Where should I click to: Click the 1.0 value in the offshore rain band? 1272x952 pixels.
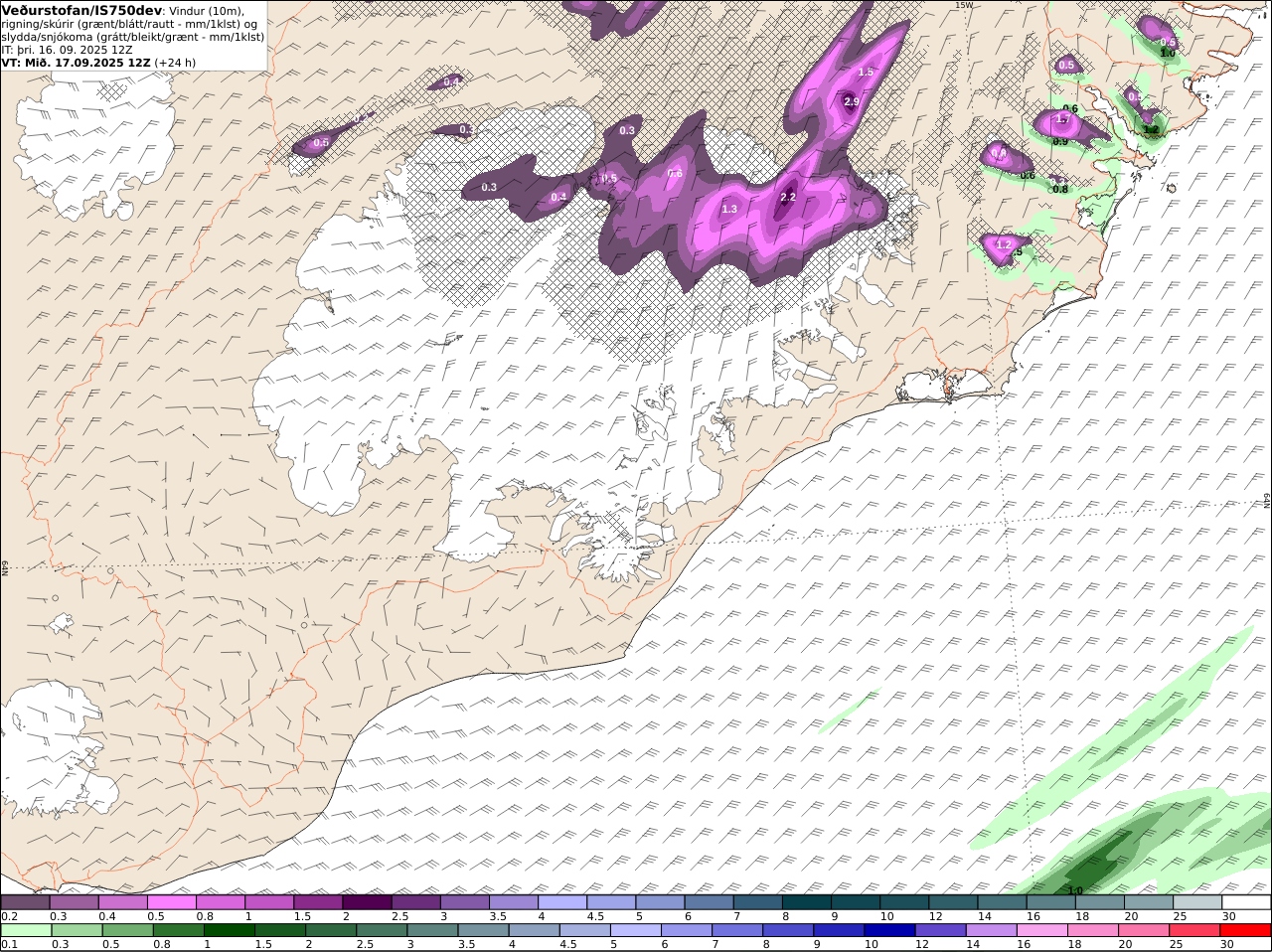[1075, 890]
